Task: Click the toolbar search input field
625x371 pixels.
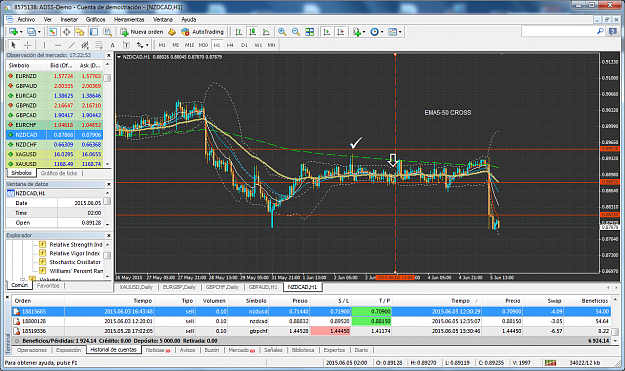Action: (x=558, y=31)
